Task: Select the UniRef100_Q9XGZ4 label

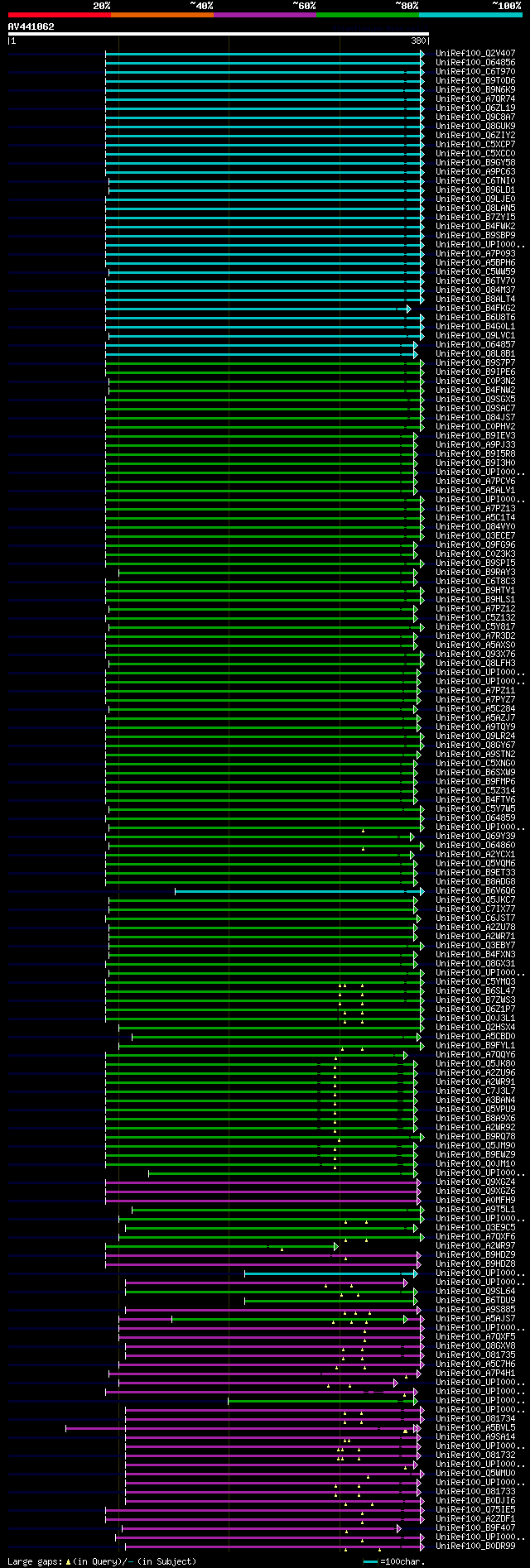Action: [x=475, y=1182]
